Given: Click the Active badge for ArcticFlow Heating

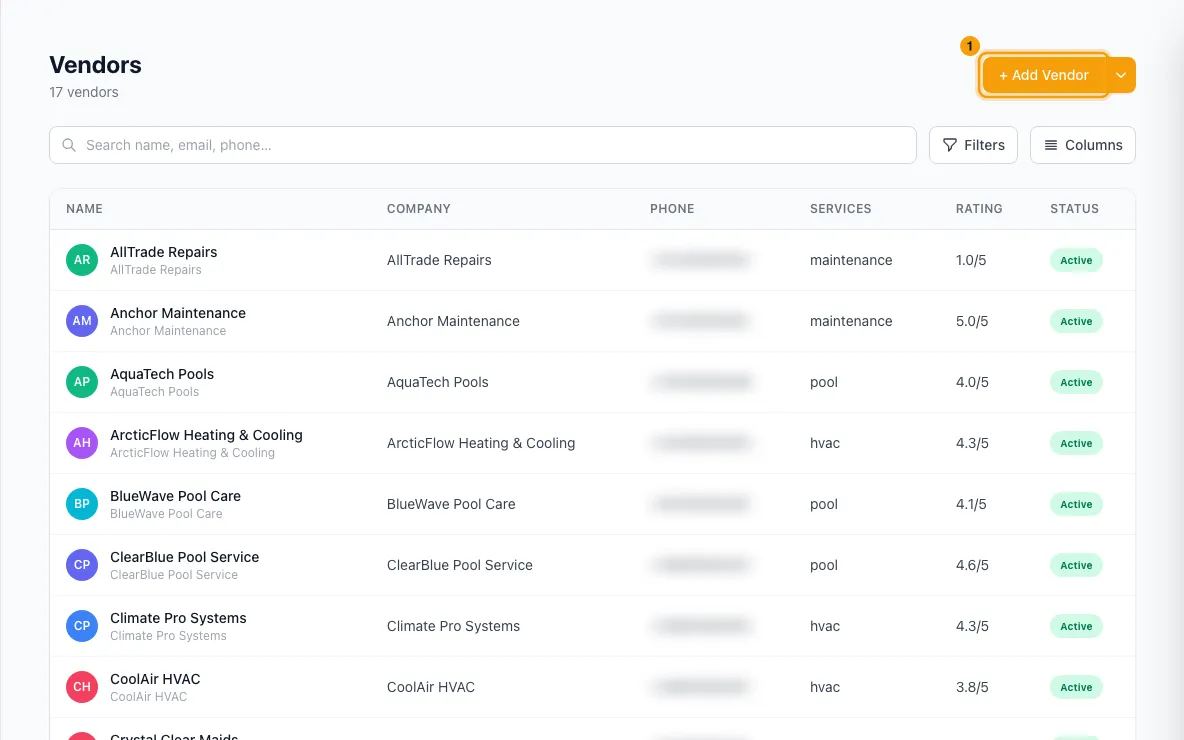Looking at the screenshot, I should point(1076,444).
